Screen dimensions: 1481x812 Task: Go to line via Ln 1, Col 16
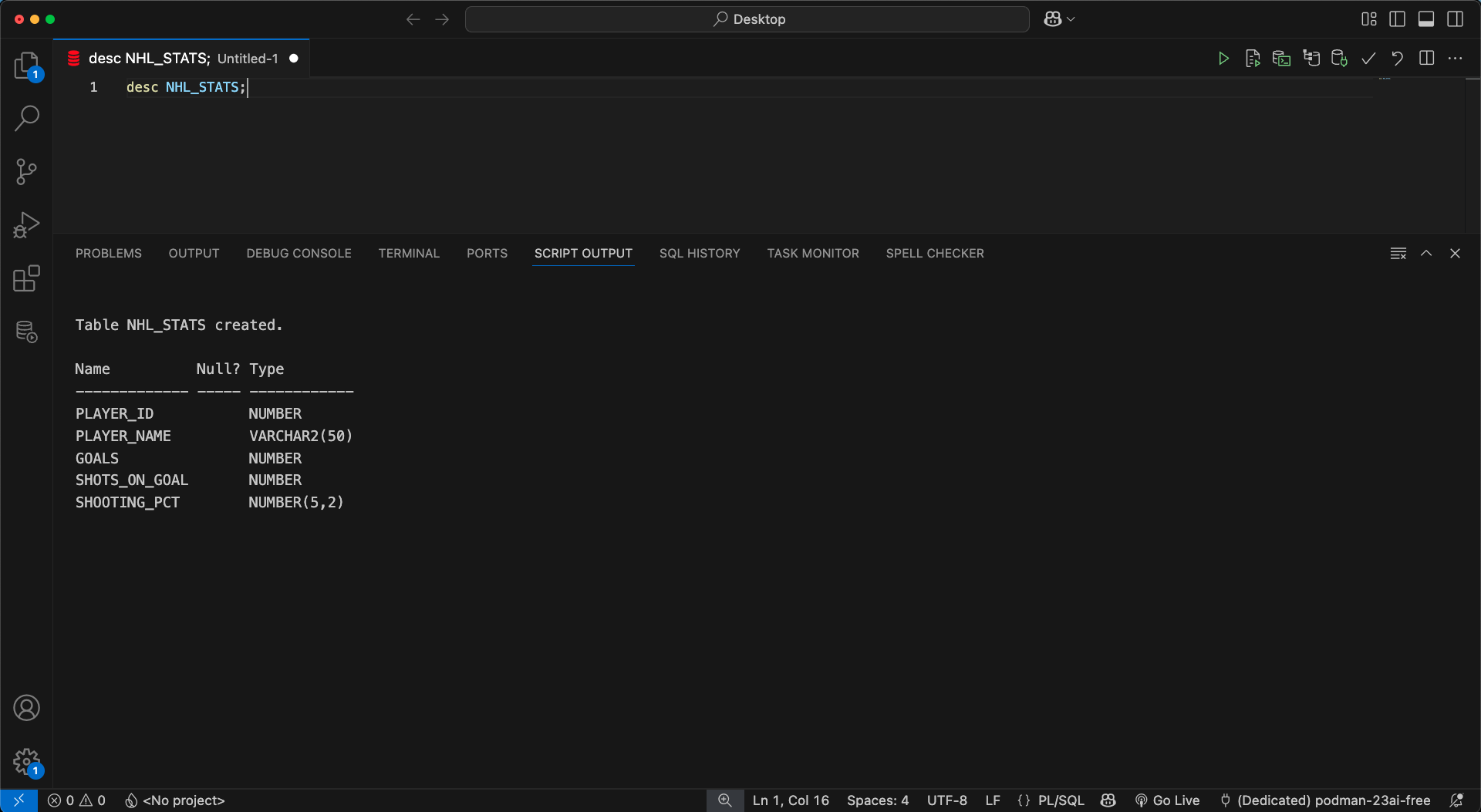[791, 800]
